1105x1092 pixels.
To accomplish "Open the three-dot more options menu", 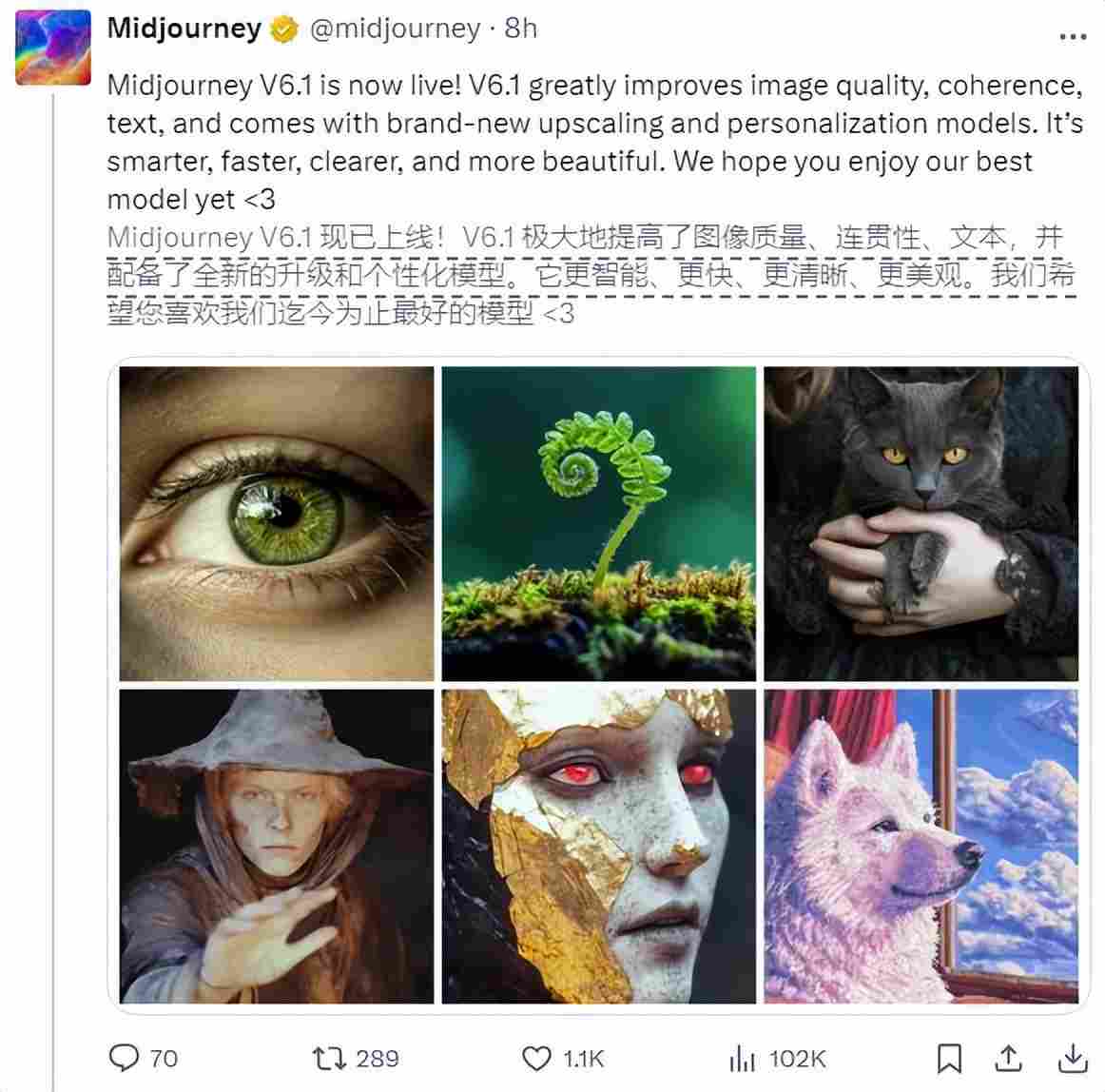I will click(x=1073, y=36).
